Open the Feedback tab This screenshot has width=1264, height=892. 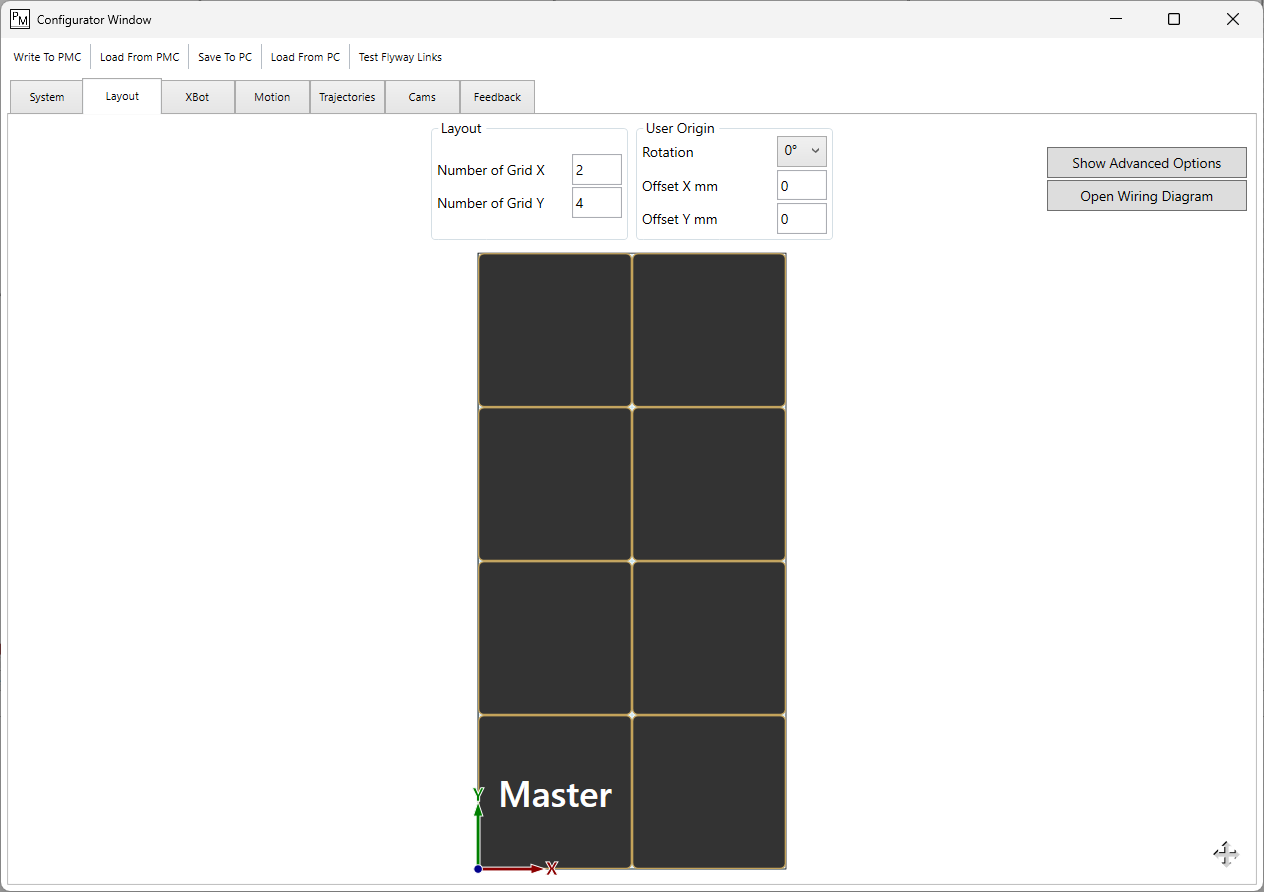[x=497, y=97]
